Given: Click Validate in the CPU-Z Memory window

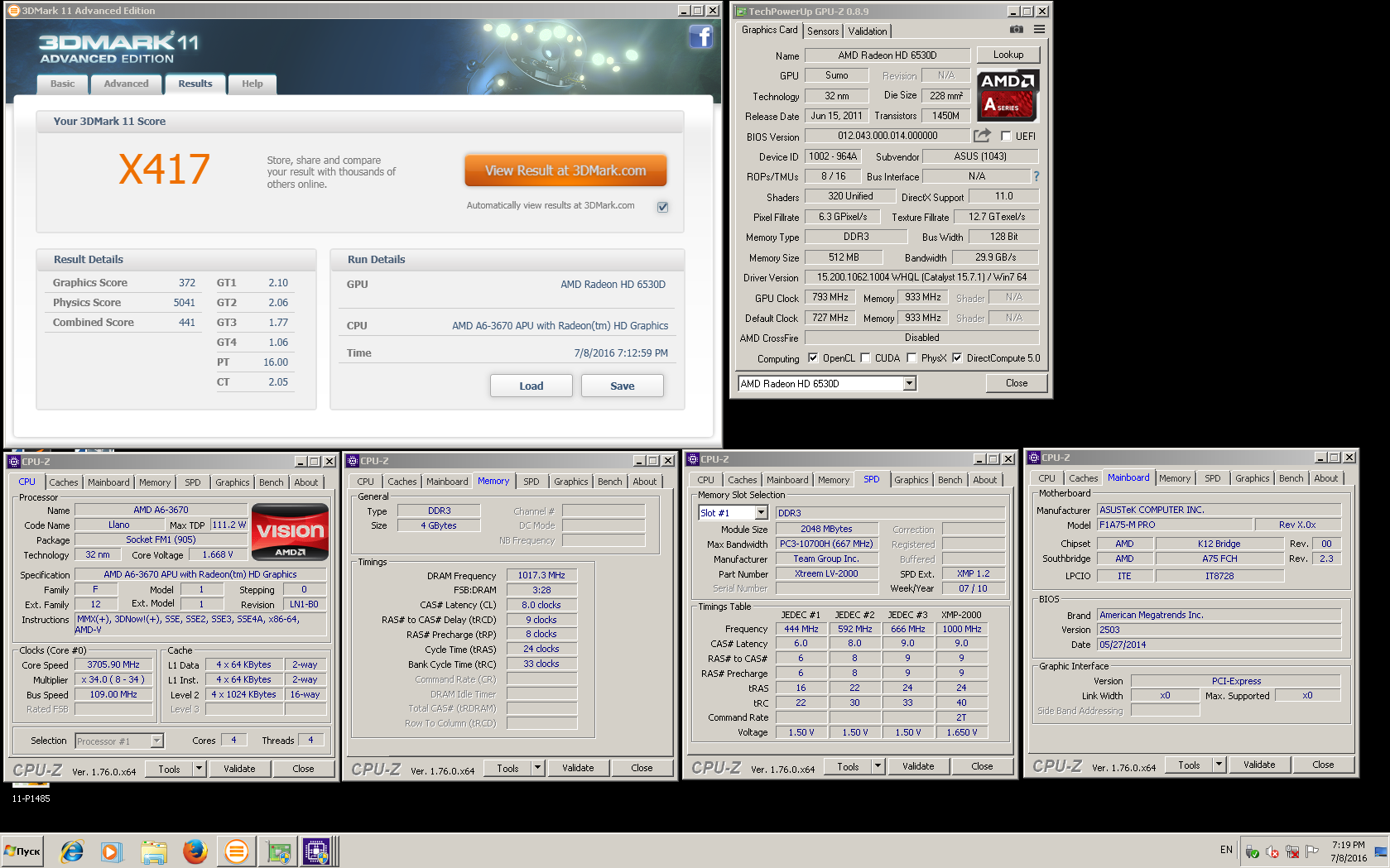Looking at the screenshot, I should pos(578,768).
